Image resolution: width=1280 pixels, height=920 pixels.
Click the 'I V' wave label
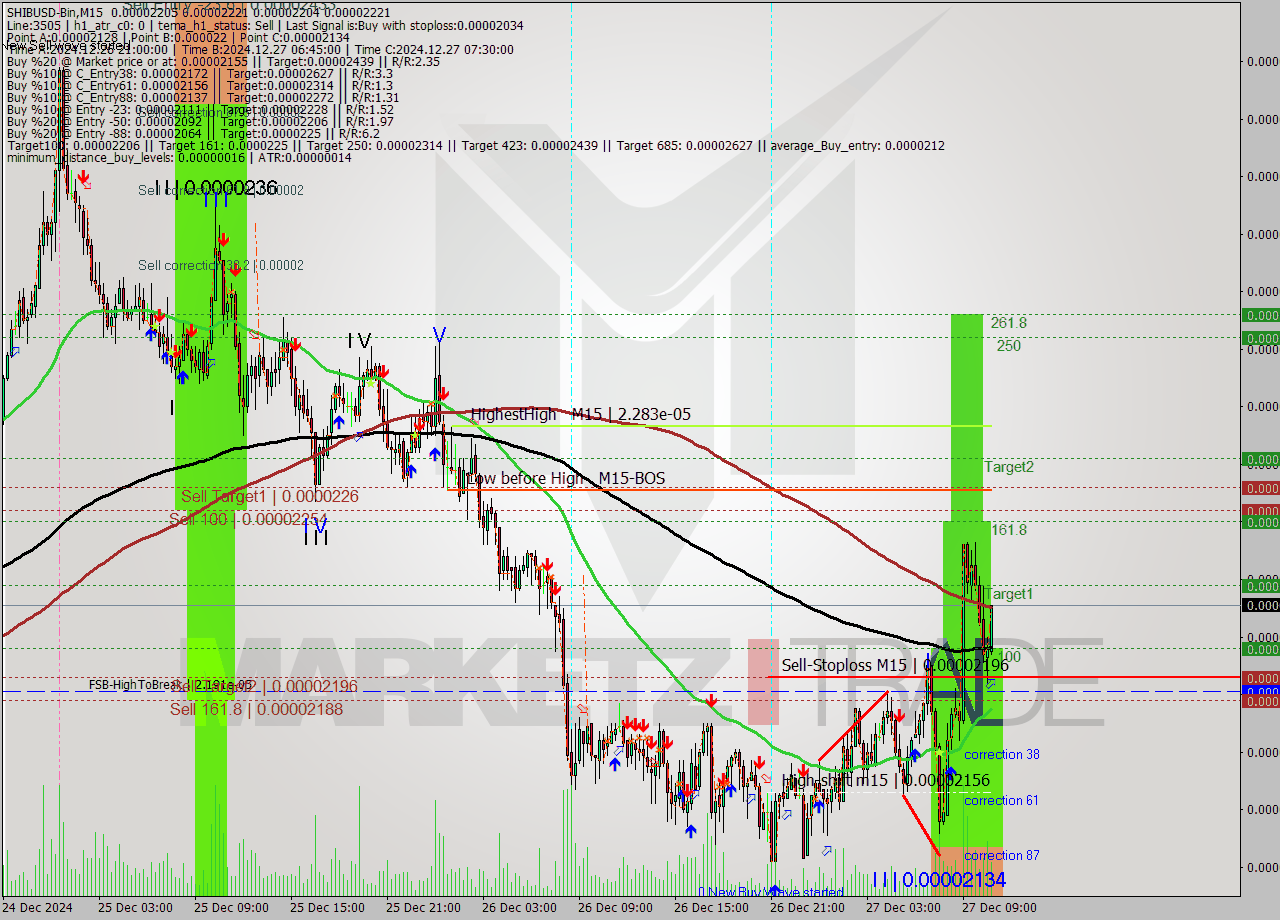[359, 341]
